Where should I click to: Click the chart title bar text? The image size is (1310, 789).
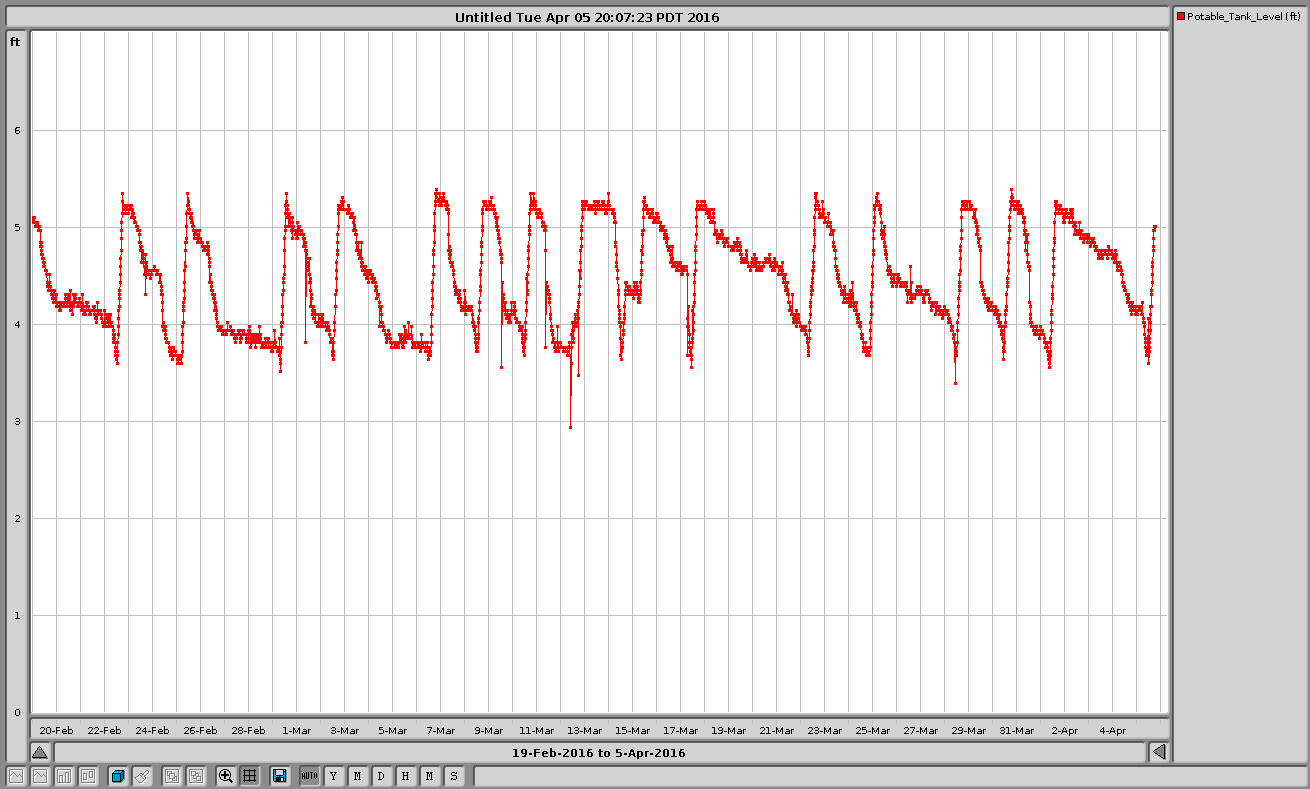pyautogui.click(x=587, y=17)
